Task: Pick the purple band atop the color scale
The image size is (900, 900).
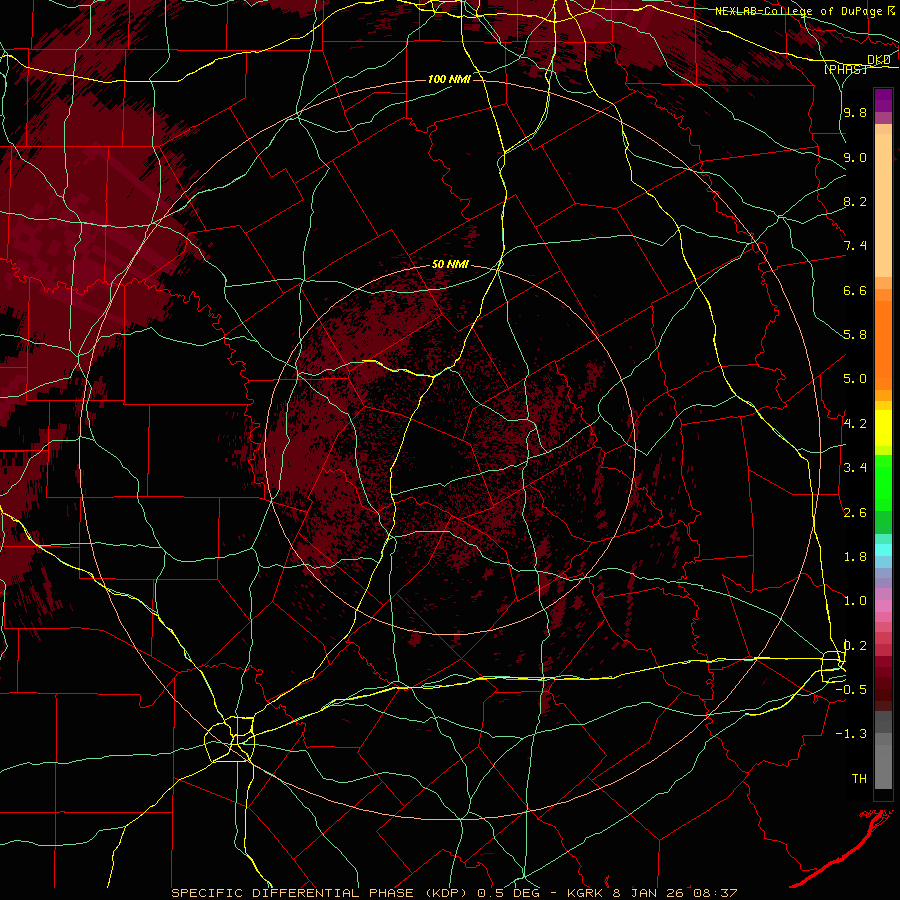Action: tap(883, 100)
